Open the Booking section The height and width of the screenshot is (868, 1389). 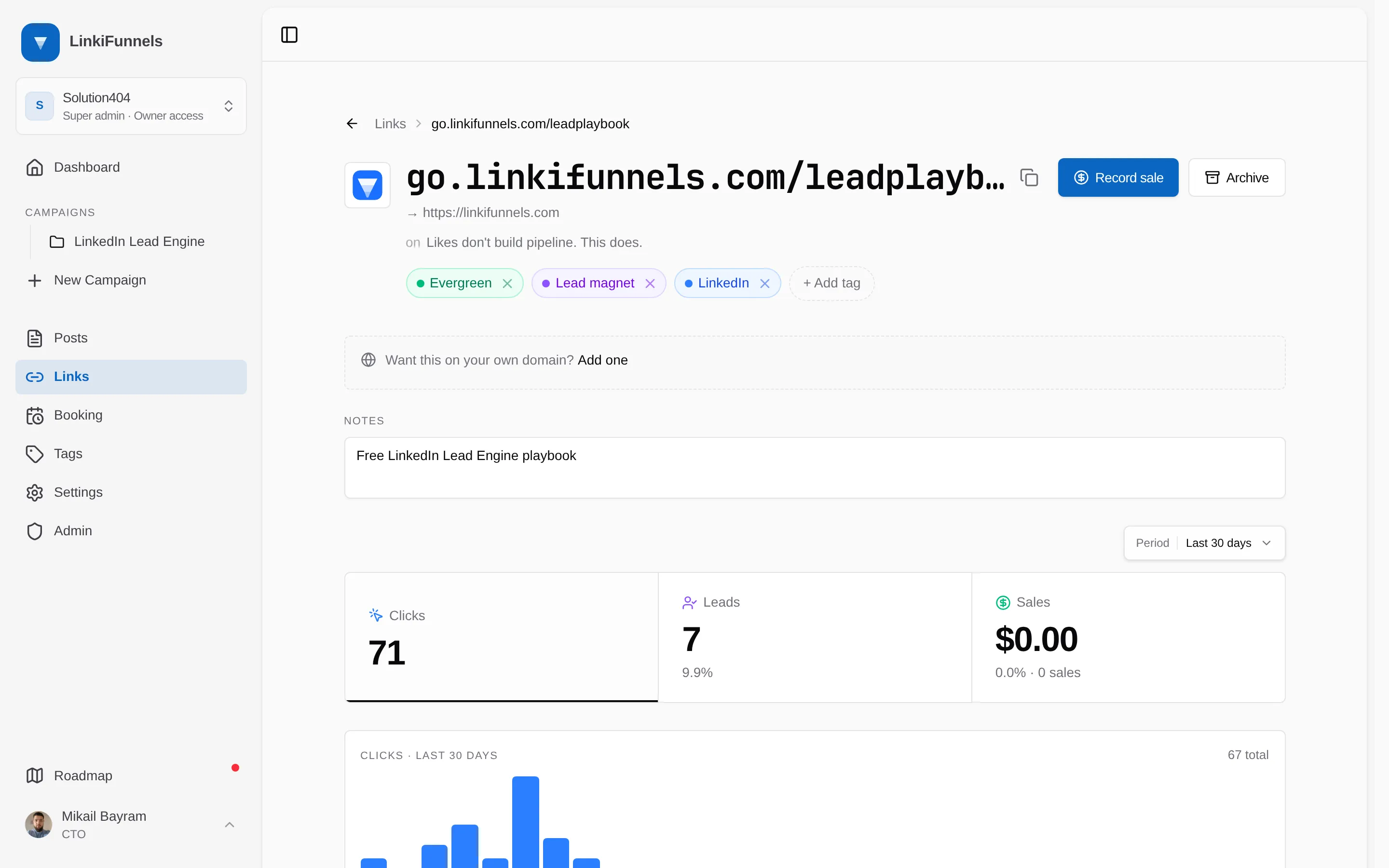point(132,415)
